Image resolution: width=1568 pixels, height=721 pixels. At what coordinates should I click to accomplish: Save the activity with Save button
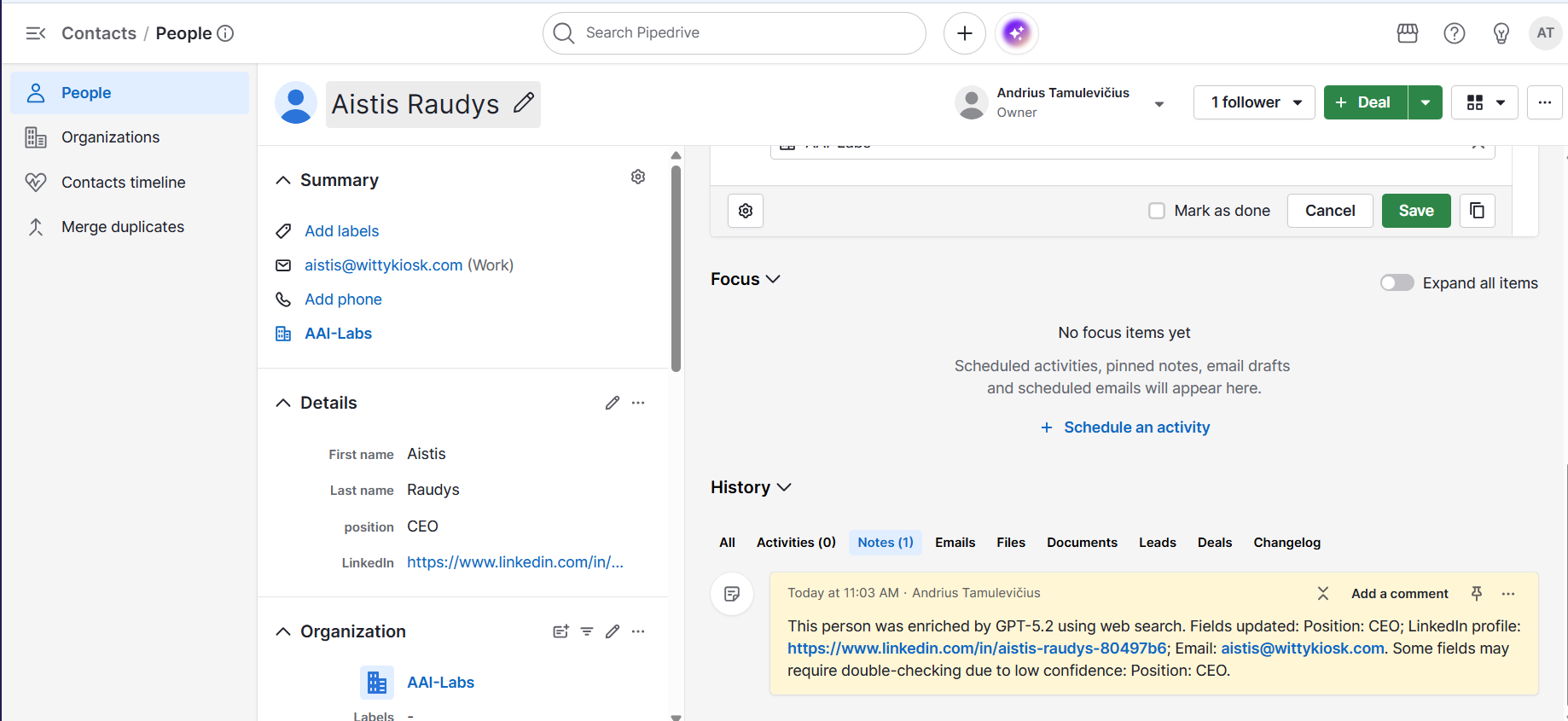point(1416,211)
